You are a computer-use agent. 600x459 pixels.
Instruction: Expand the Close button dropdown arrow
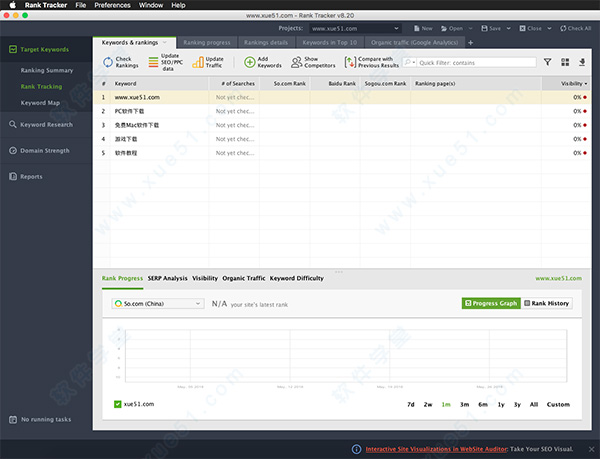coord(549,28)
